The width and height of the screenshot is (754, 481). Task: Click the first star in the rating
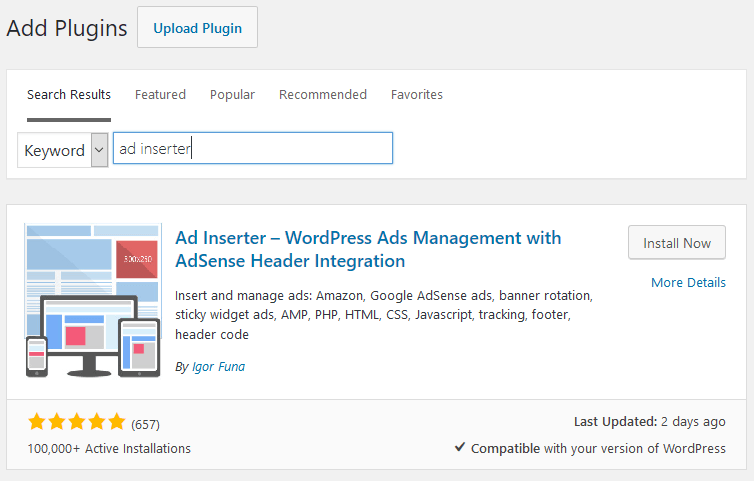pos(37,422)
